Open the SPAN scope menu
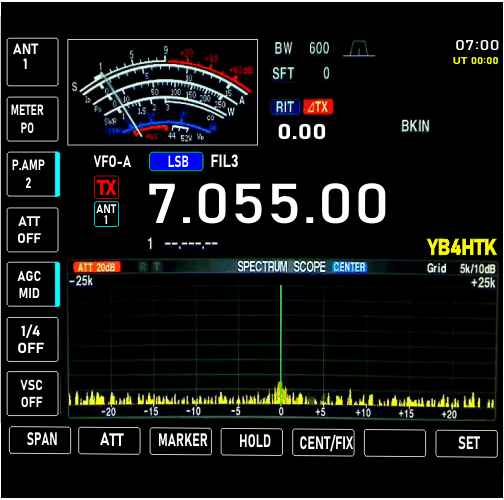This screenshot has height=500, width=504. [40, 440]
